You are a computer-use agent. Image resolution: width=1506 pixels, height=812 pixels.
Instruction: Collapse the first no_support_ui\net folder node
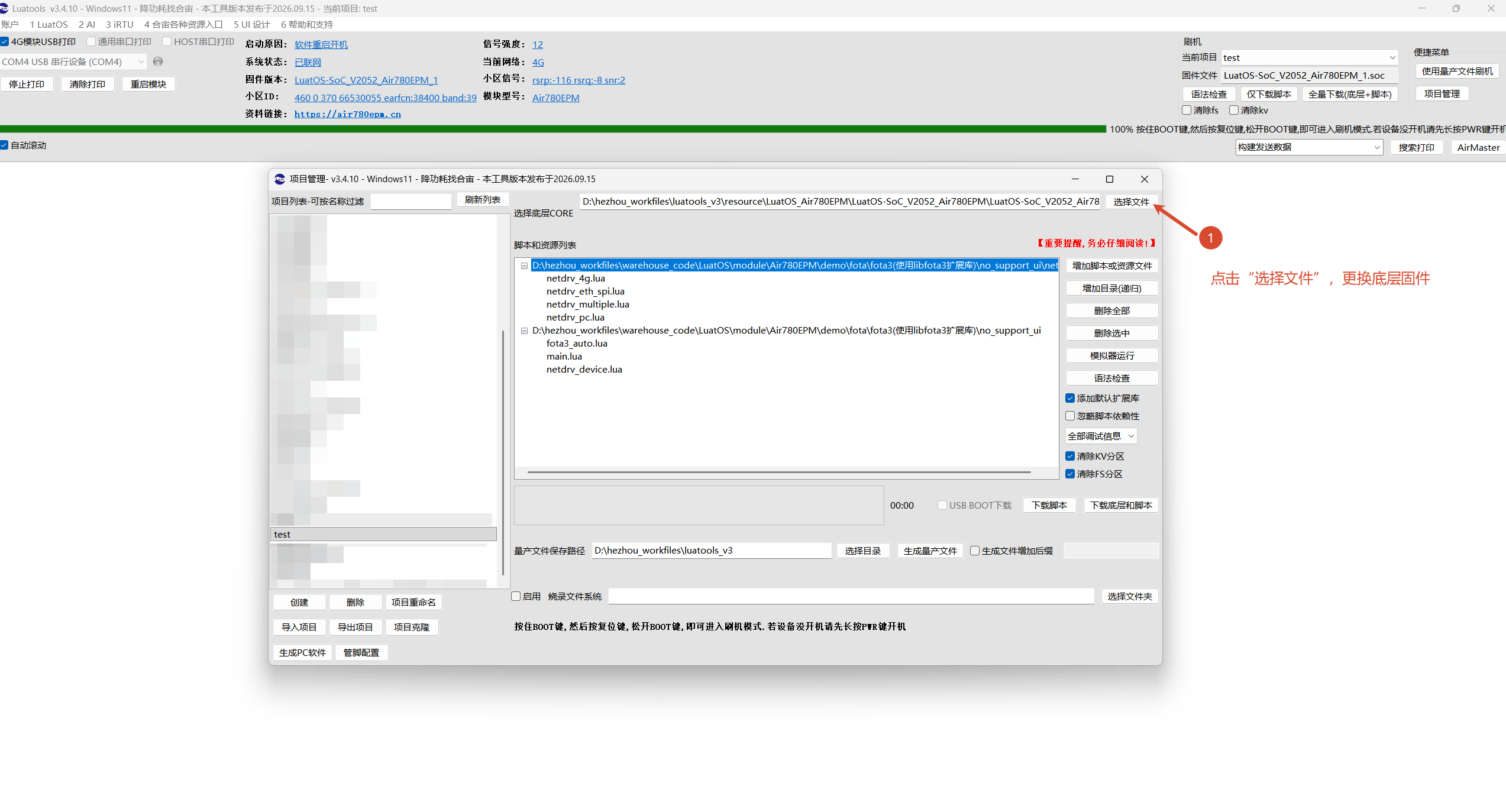[524, 266]
